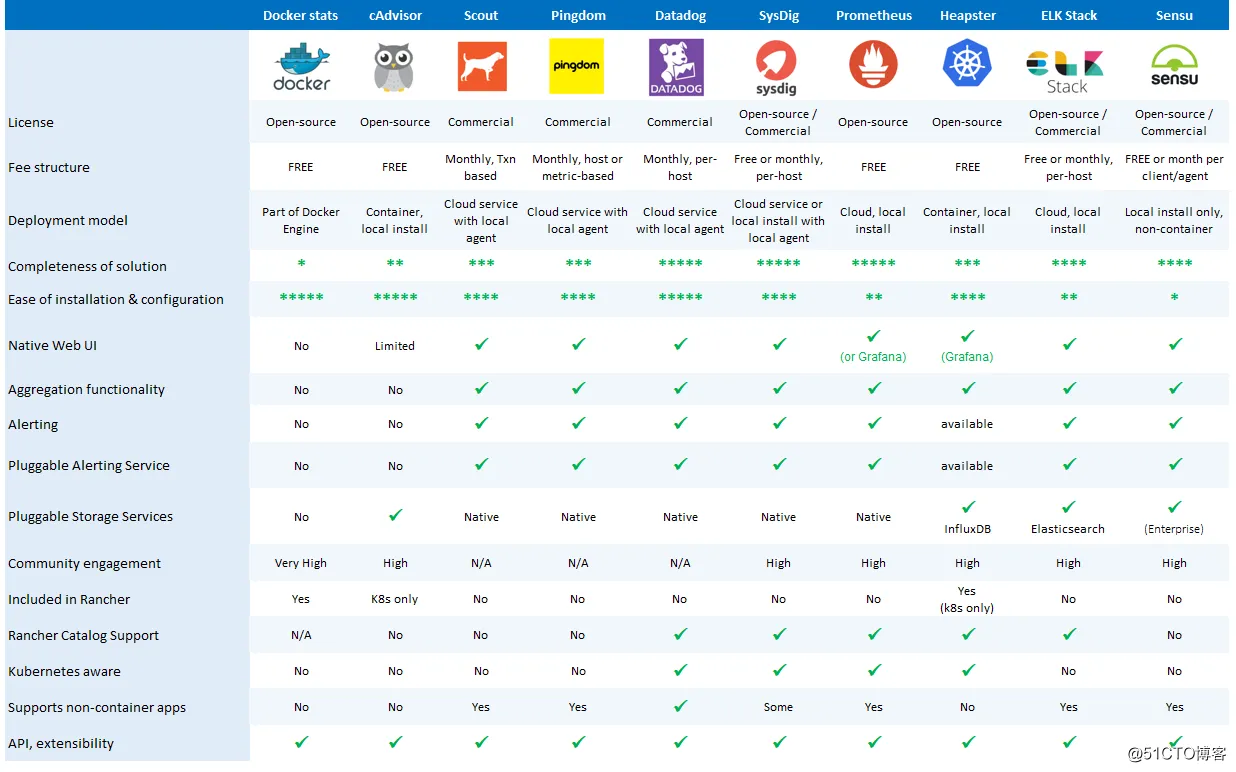Click the green Sensu logo
1236x772 pixels.
point(1174,65)
